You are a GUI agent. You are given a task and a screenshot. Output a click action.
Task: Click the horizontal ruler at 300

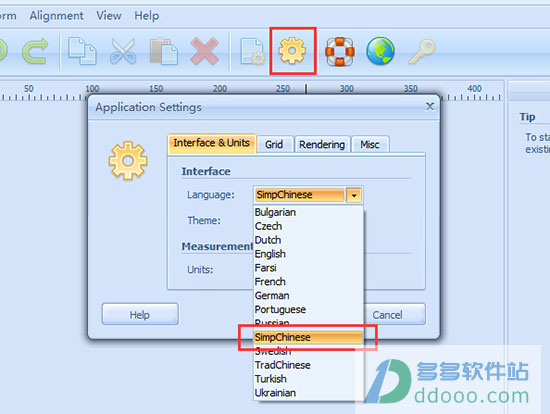click(346, 89)
